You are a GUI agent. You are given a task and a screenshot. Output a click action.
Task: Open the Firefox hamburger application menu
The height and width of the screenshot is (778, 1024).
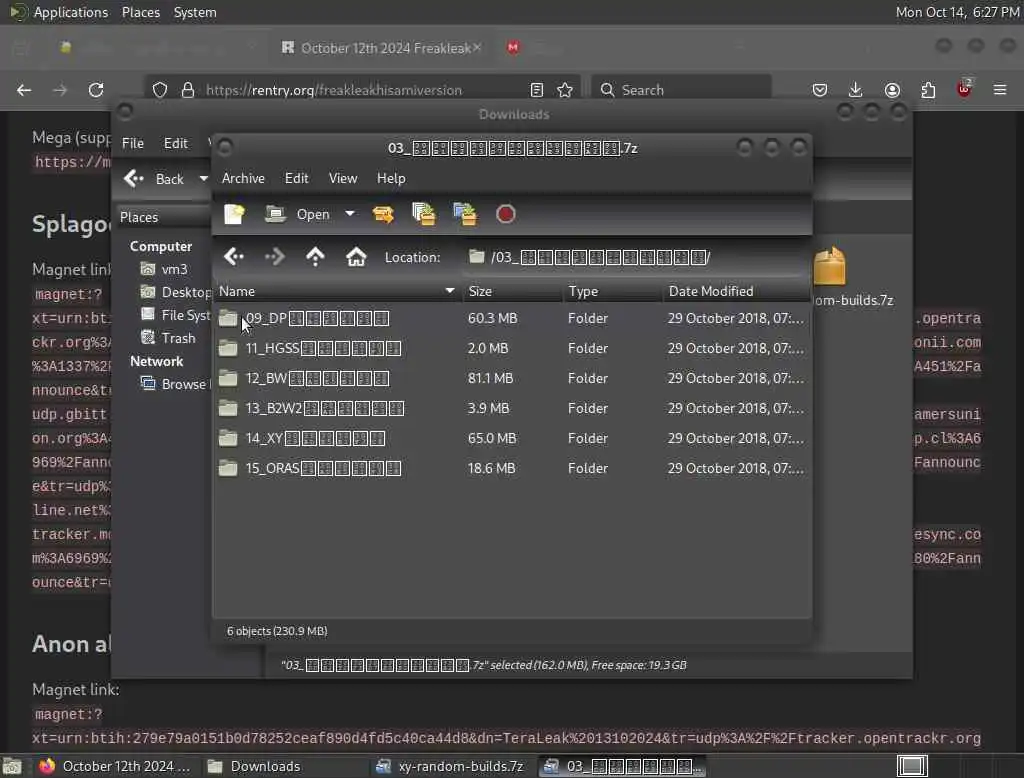pos(1000,90)
